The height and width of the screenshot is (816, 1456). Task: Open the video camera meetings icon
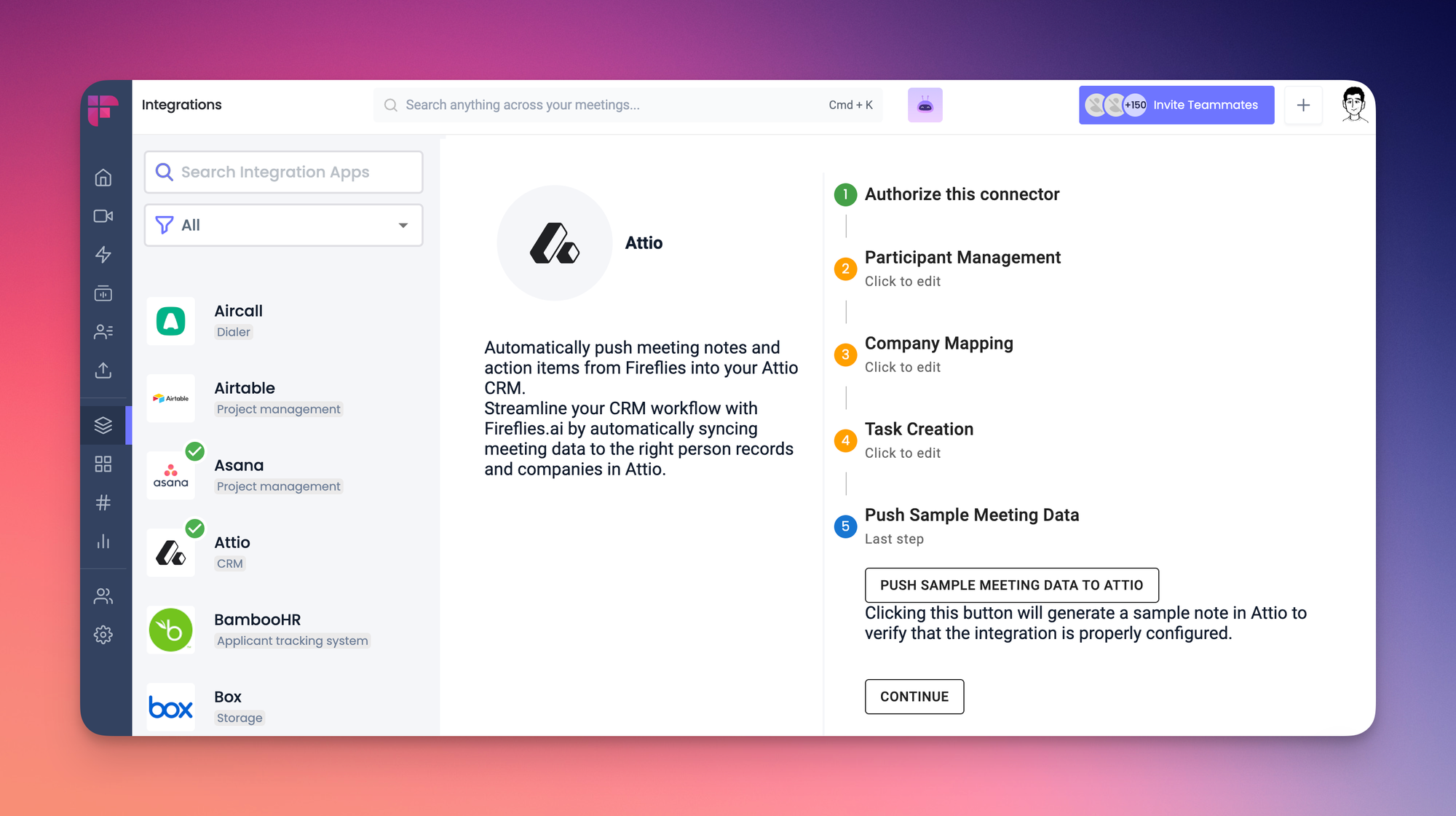103,216
